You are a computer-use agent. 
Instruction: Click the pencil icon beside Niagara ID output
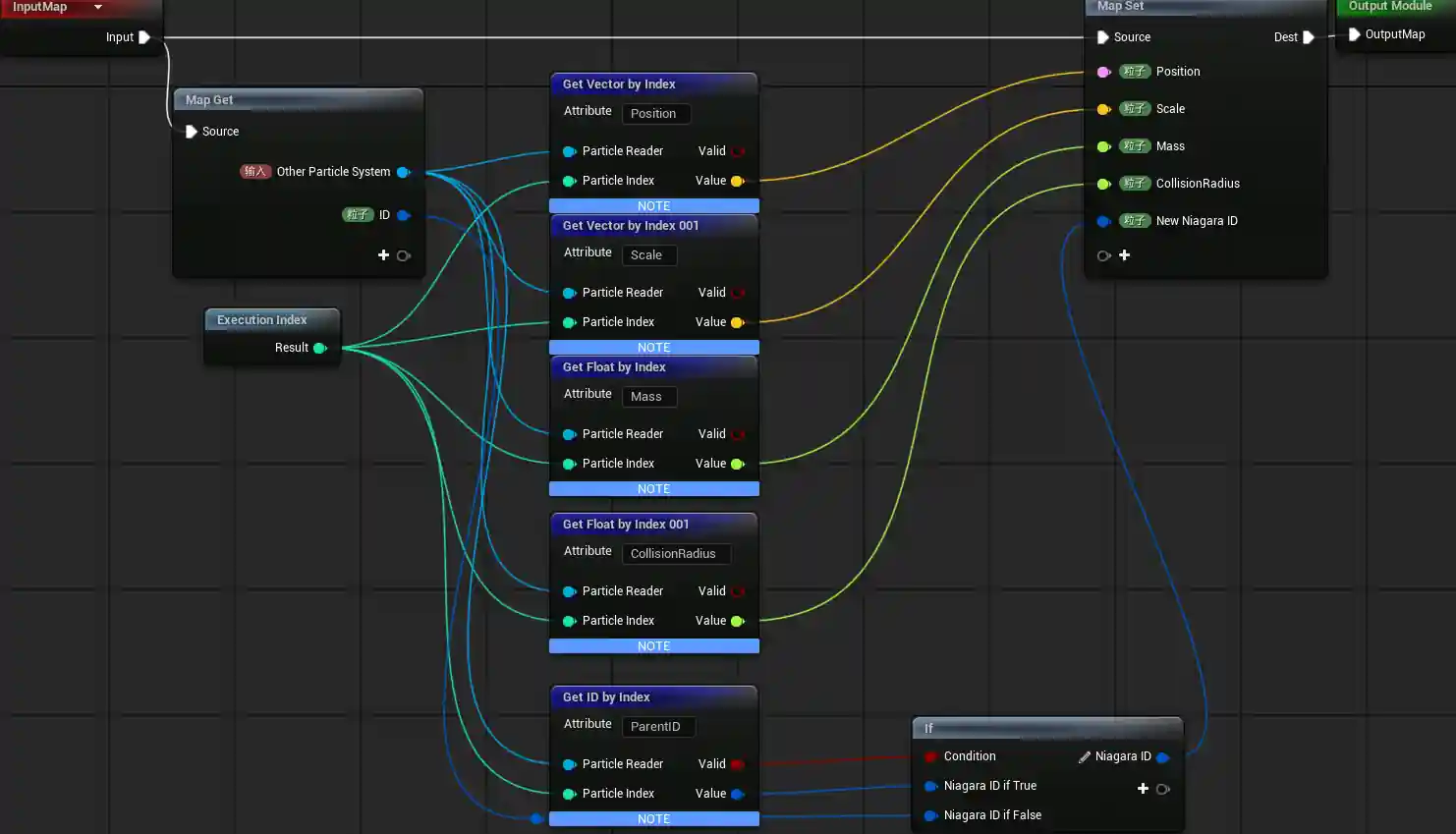(x=1084, y=756)
